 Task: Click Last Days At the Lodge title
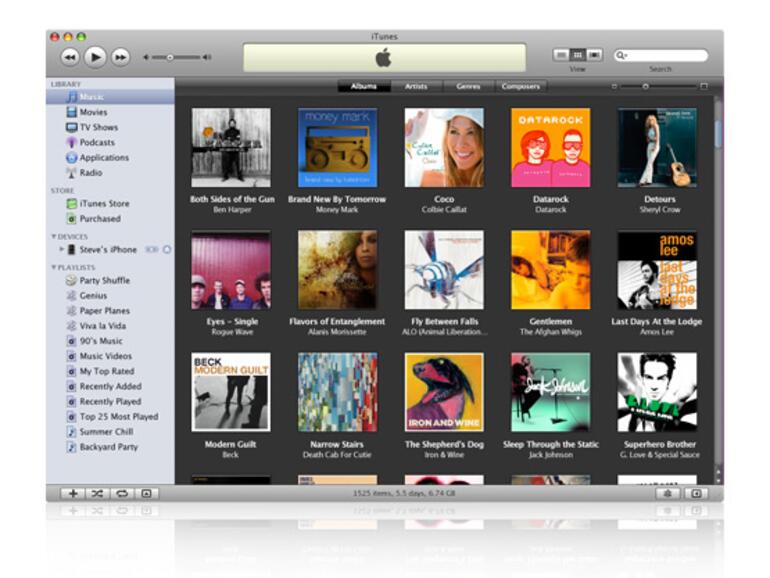point(657,322)
